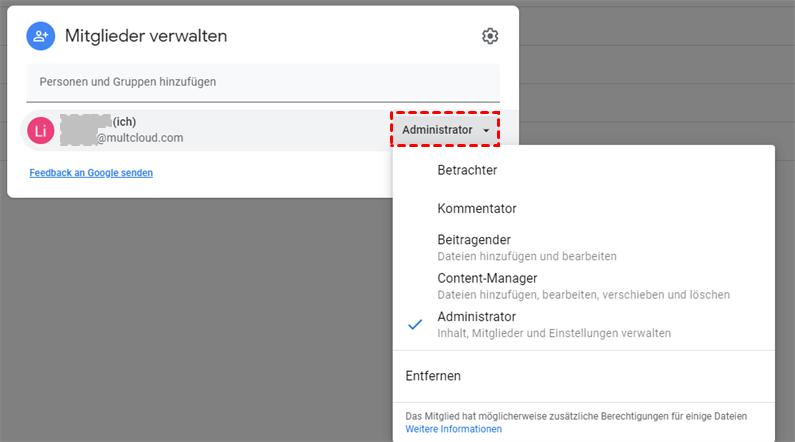795x442 pixels.
Task: Open the "Feedback an Google senden" link
Action: [91, 173]
